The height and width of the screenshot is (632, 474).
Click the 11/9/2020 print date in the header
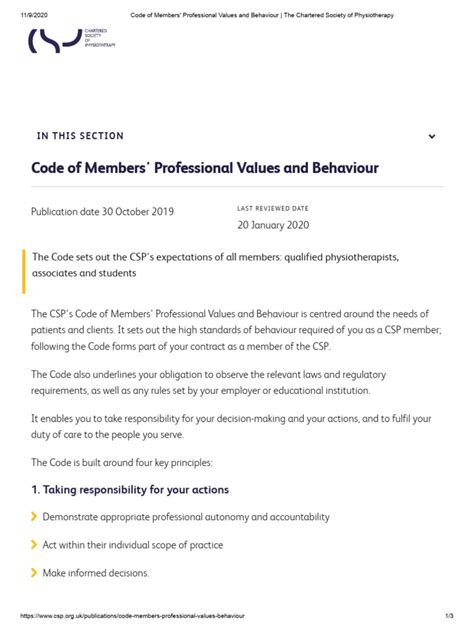pos(34,15)
